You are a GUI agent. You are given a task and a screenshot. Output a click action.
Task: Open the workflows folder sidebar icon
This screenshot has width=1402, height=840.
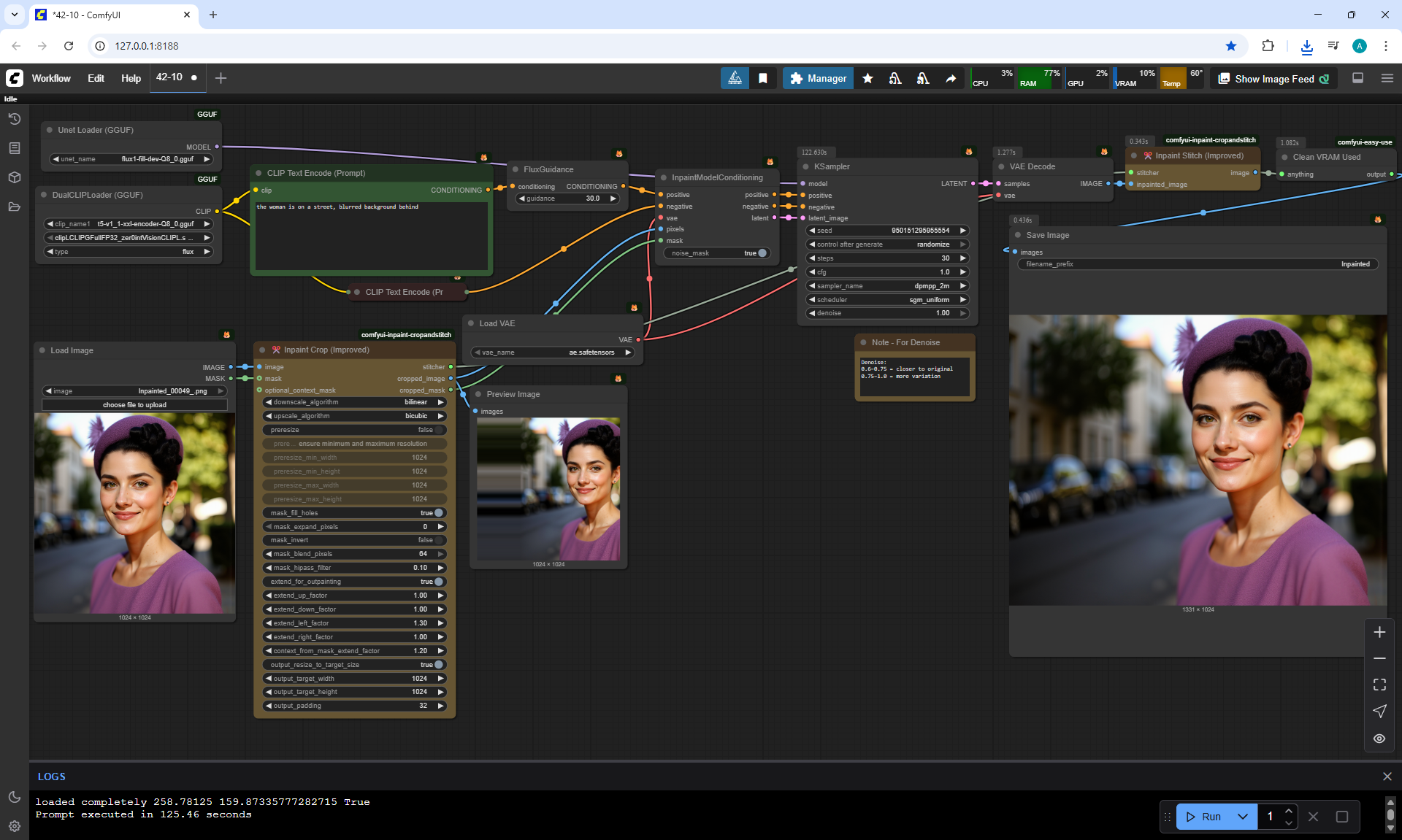pos(14,207)
